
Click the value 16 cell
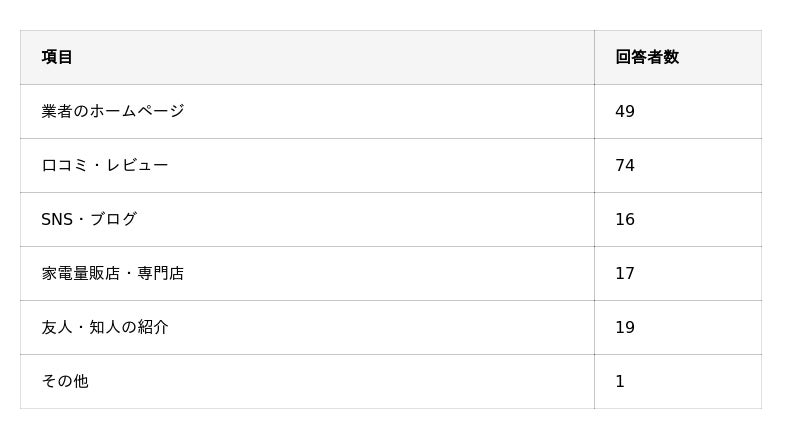[x=625, y=219]
